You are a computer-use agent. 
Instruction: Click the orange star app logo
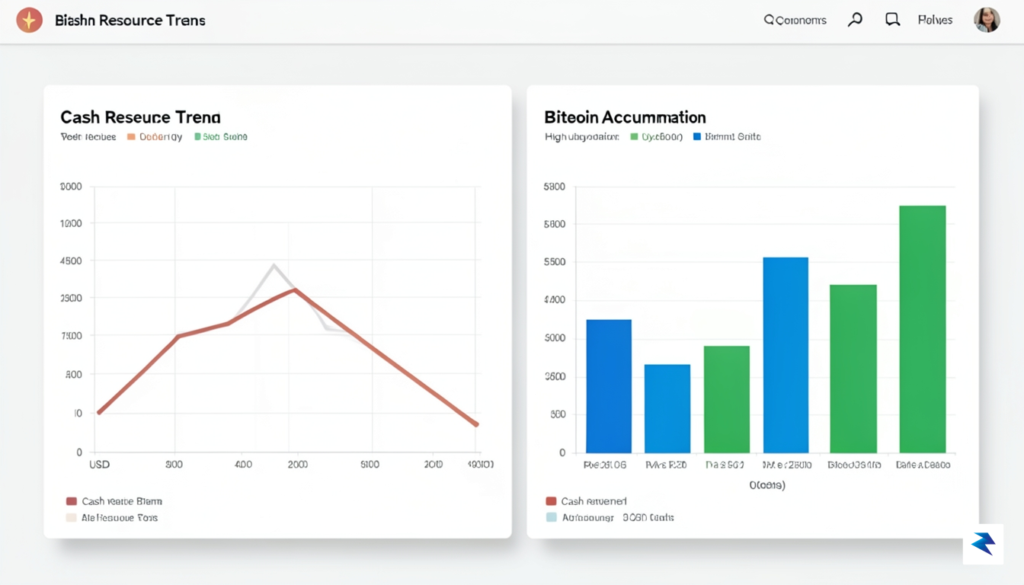[x=29, y=20]
